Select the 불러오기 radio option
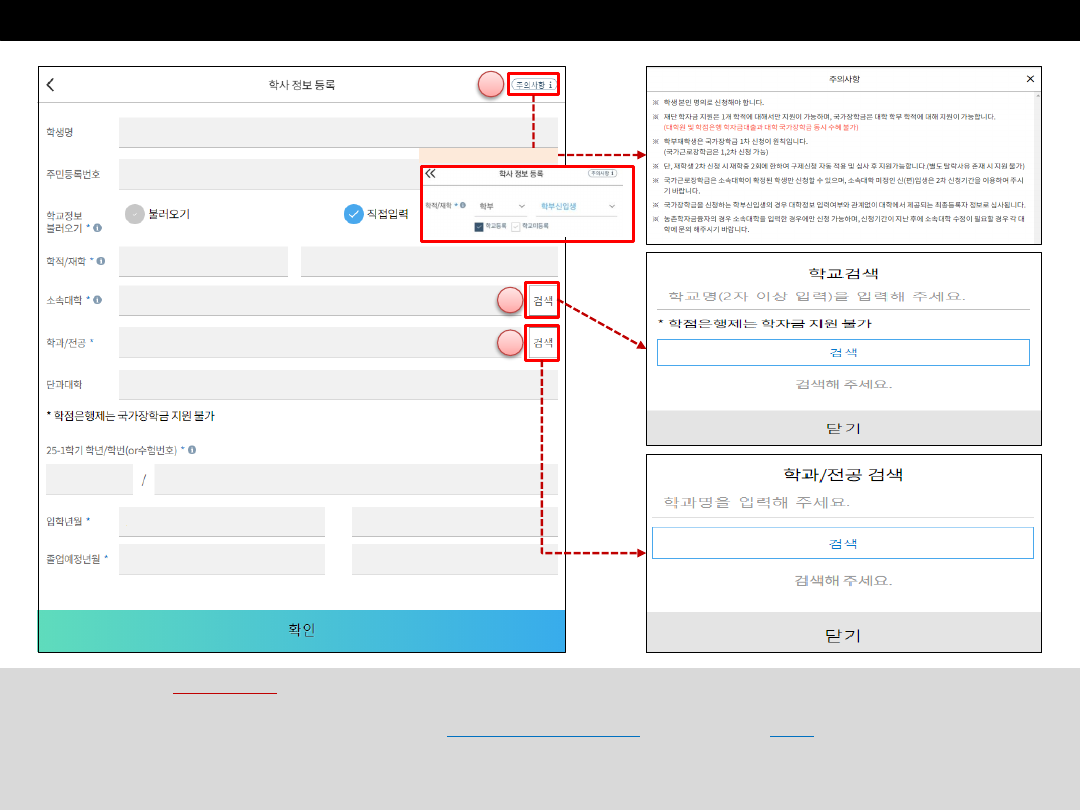Image resolution: width=1080 pixels, height=810 pixels. (135, 214)
